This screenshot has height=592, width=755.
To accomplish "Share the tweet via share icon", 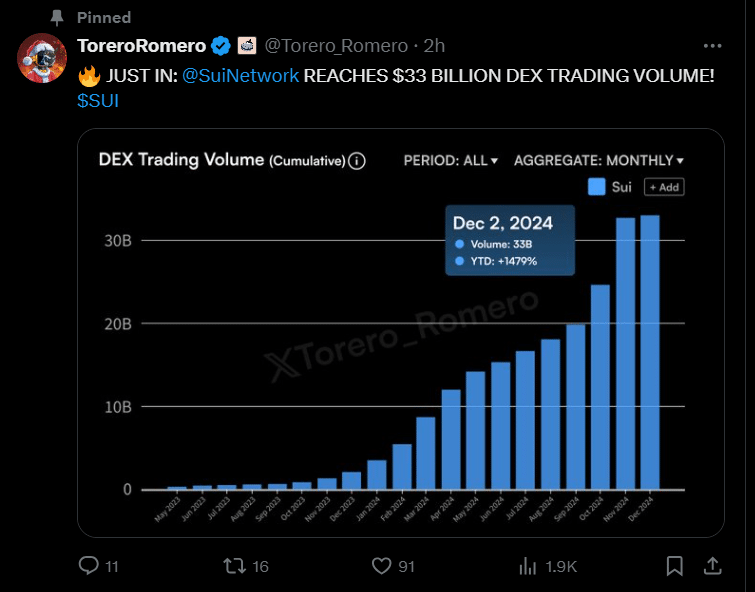I will point(712,566).
